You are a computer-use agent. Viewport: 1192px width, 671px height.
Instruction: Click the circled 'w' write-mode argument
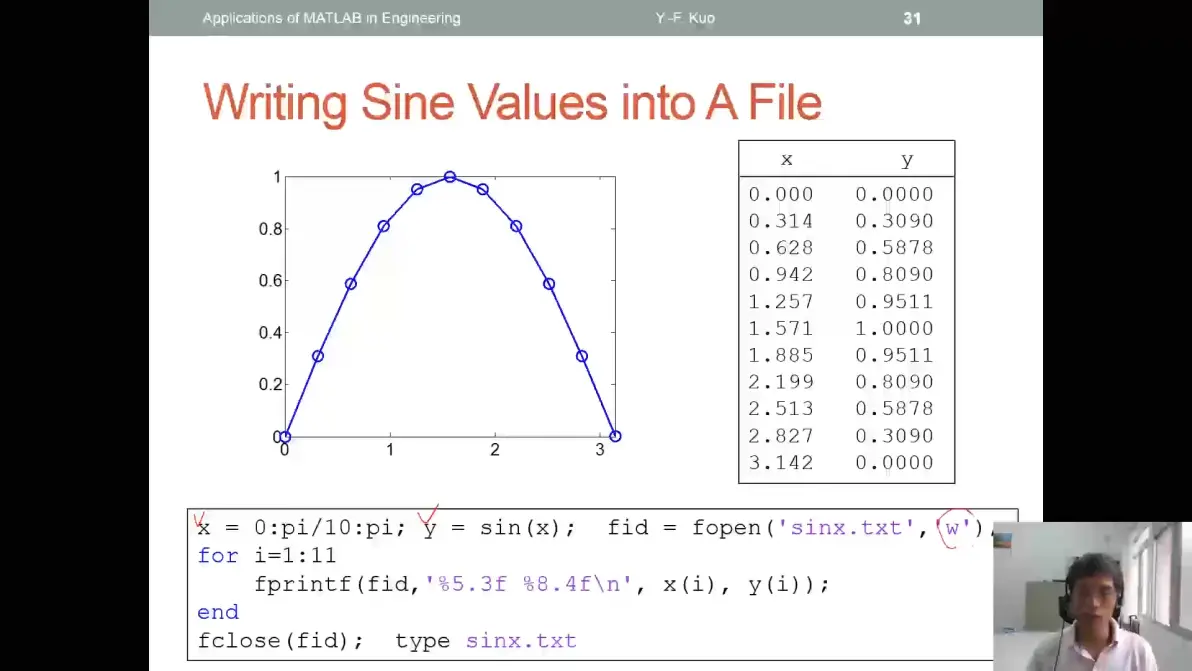[x=955, y=528]
